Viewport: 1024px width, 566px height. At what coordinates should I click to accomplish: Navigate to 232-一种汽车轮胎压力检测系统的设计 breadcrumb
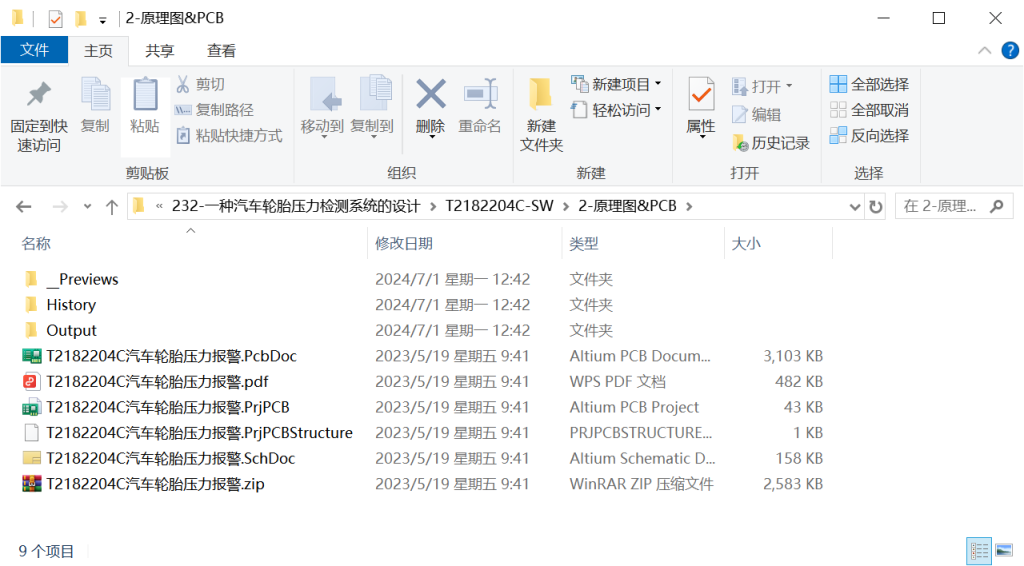tap(296, 206)
